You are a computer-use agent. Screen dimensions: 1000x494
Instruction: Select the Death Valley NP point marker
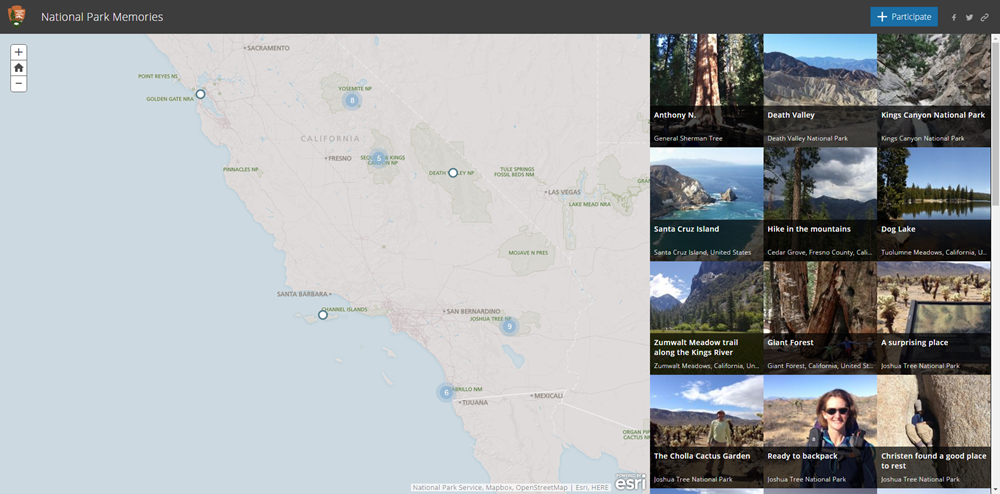(453, 173)
